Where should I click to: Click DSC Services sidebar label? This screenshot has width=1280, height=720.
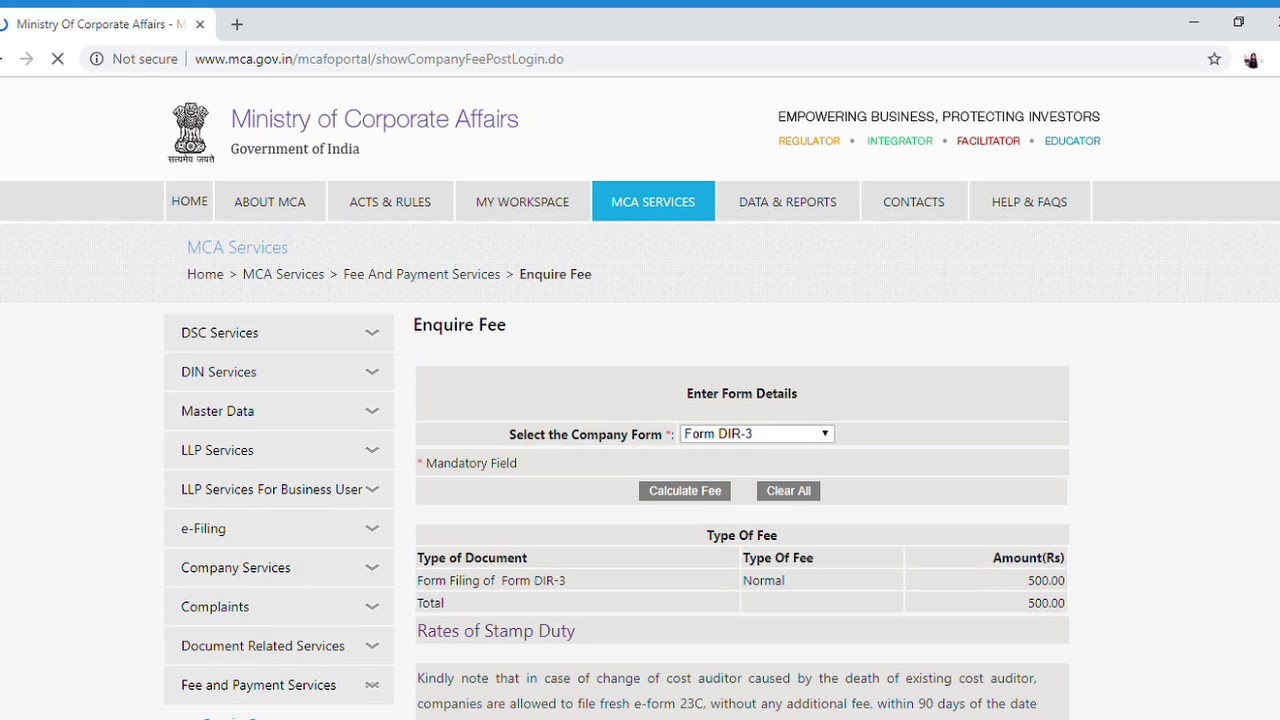(220, 333)
